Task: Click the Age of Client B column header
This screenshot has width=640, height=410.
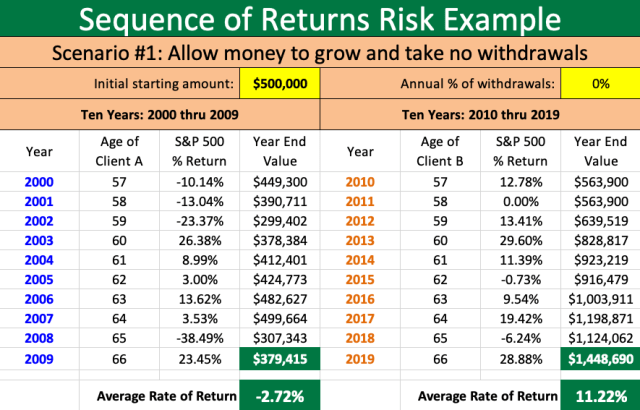Action: coord(440,152)
